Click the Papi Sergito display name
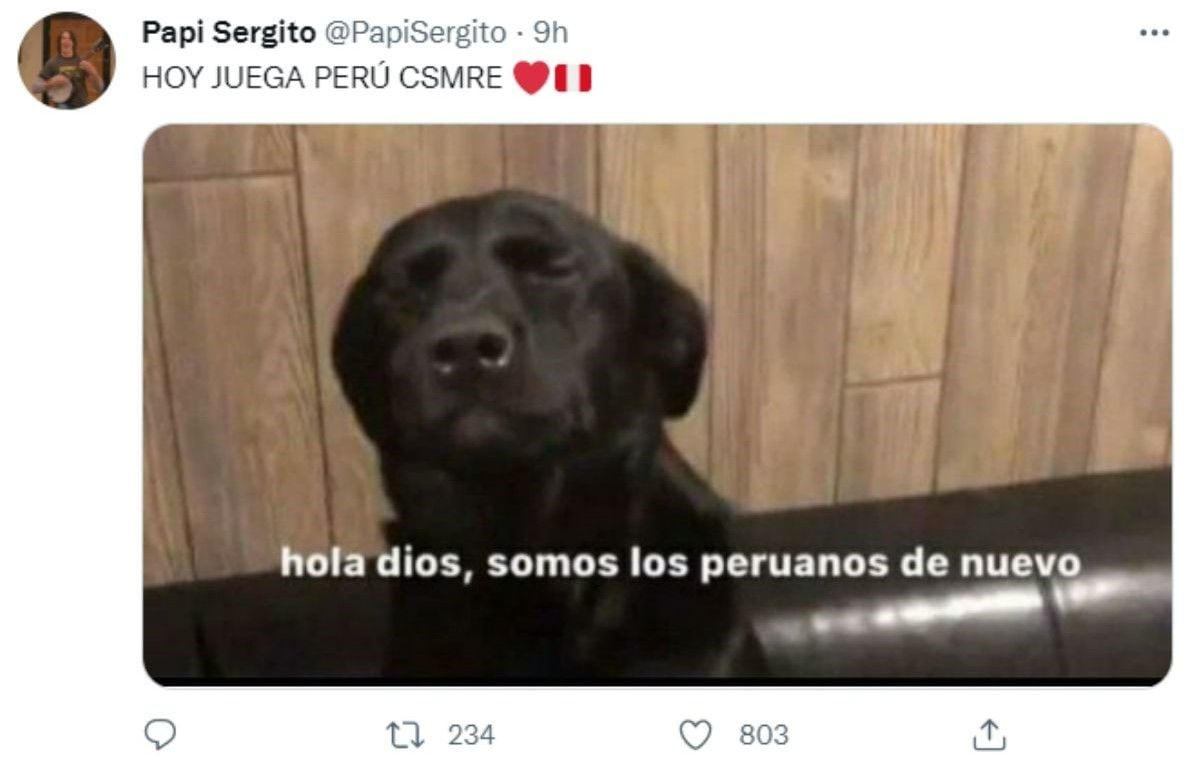The height and width of the screenshot is (771, 1199). 229,32
